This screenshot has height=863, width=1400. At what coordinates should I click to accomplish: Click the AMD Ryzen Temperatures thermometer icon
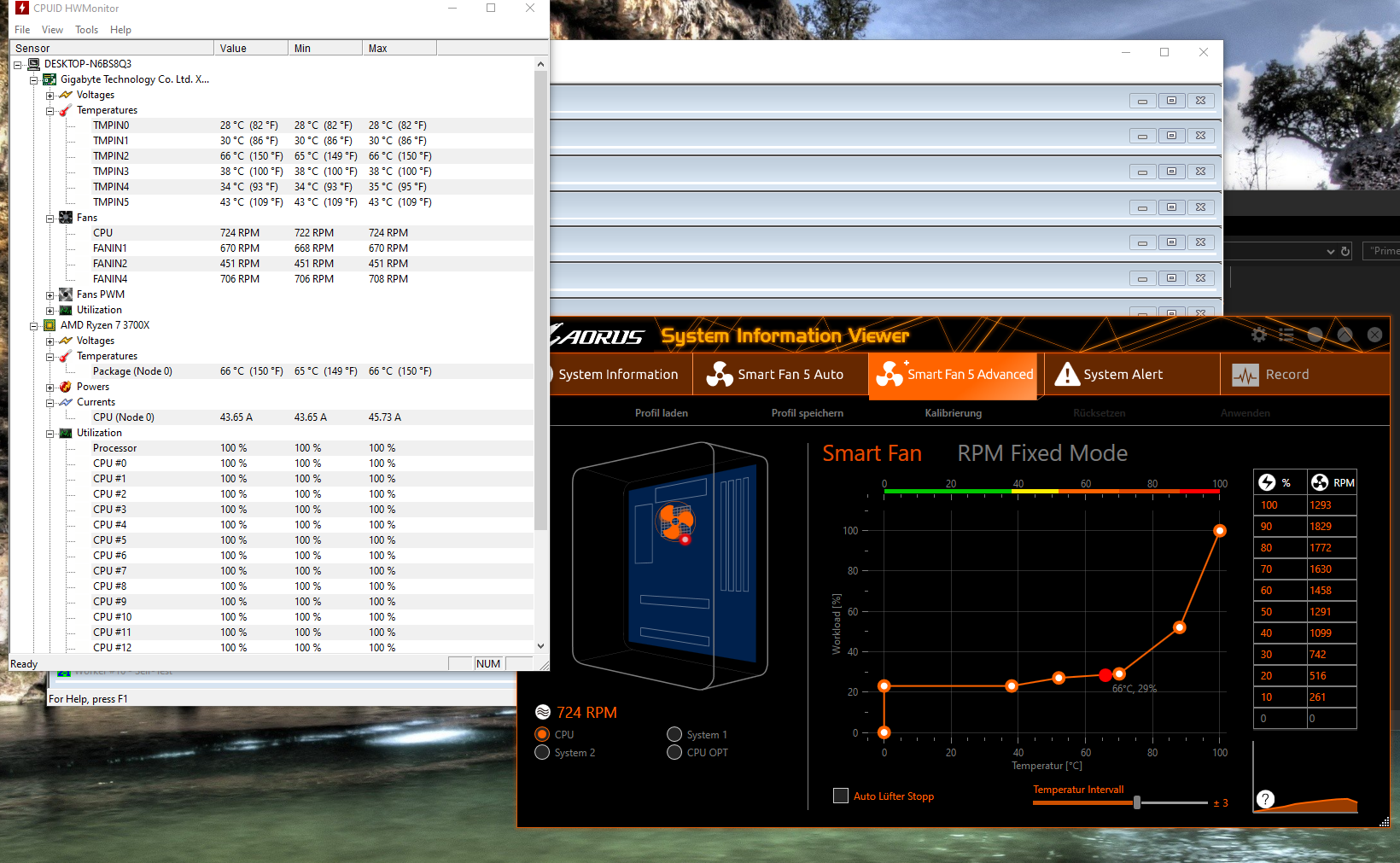coord(66,356)
